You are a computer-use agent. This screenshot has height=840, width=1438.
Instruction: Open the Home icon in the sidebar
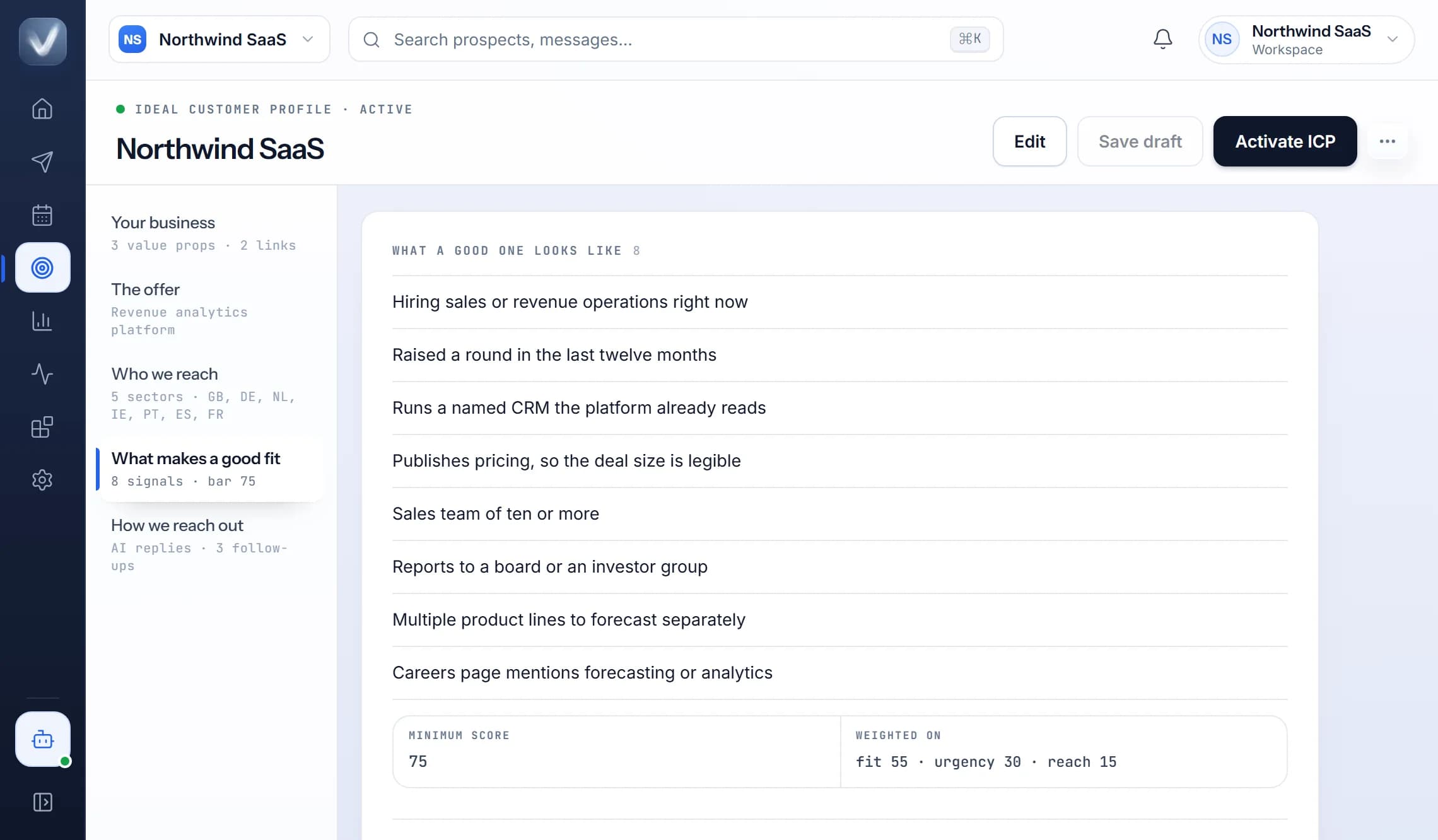coord(42,108)
